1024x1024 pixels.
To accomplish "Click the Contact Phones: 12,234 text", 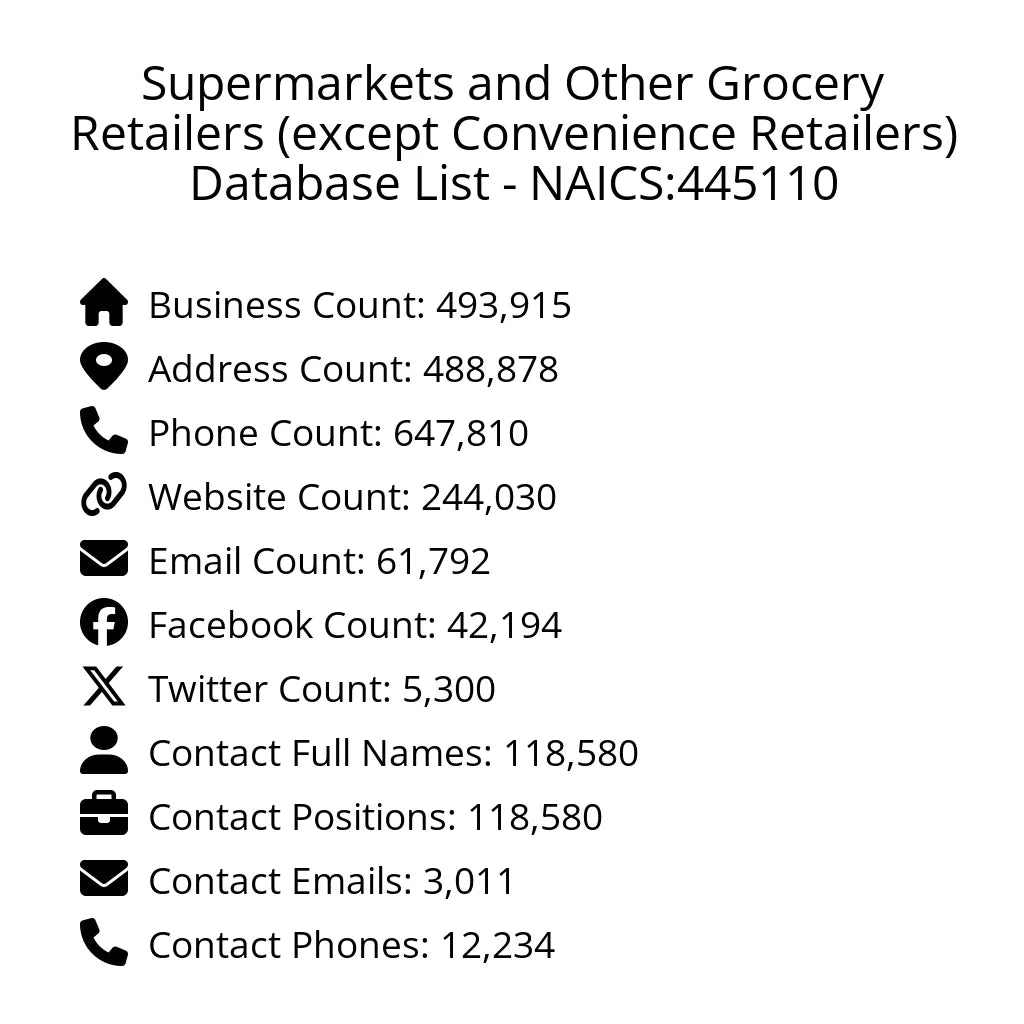I will click(x=351, y=945).
